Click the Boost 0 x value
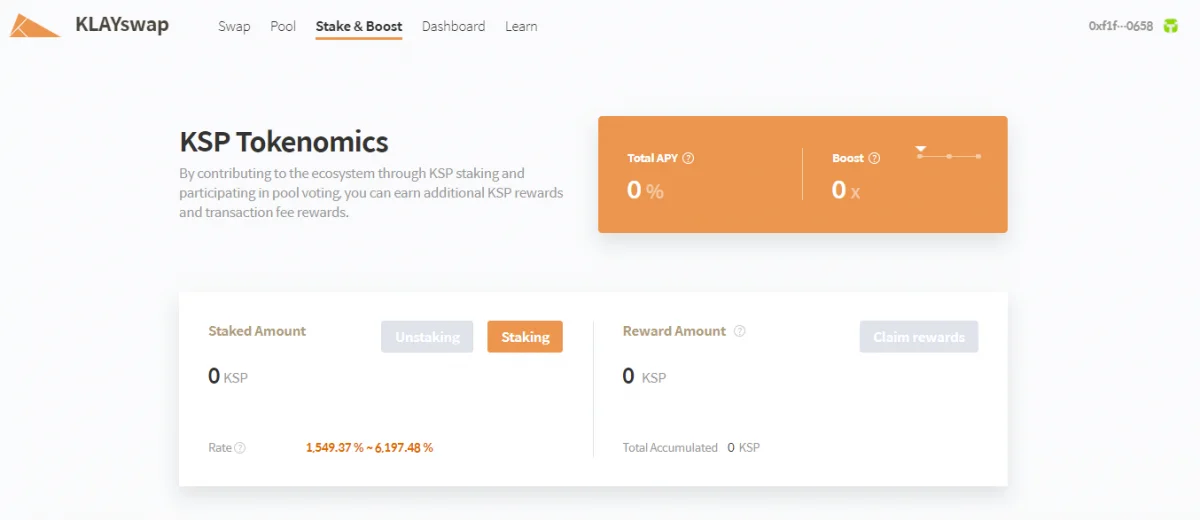Viewport: 1200px width, 520px height. pos(846,190)
